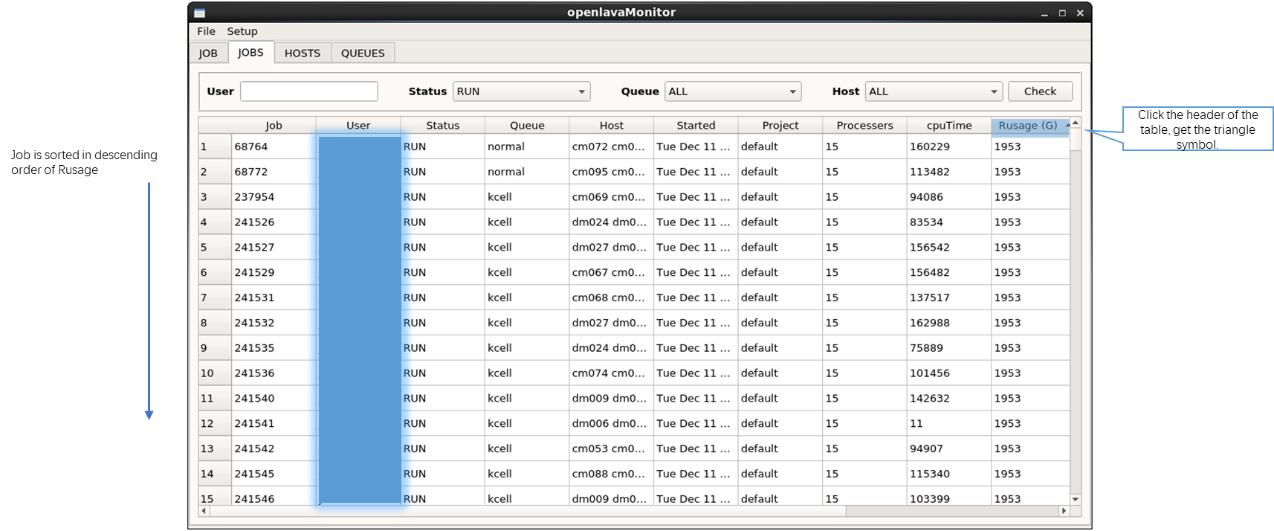Screen dimensions: 1274x531
Task: Click cpuTime value 75889
Action: tap(949, 348)
